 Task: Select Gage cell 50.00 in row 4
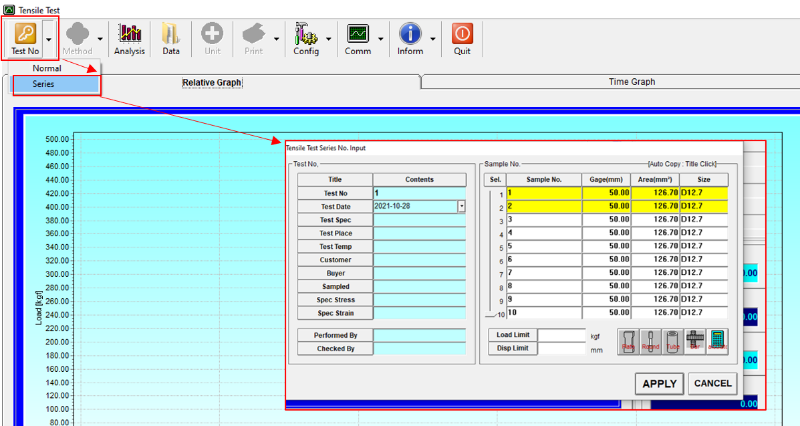point(606,233)
